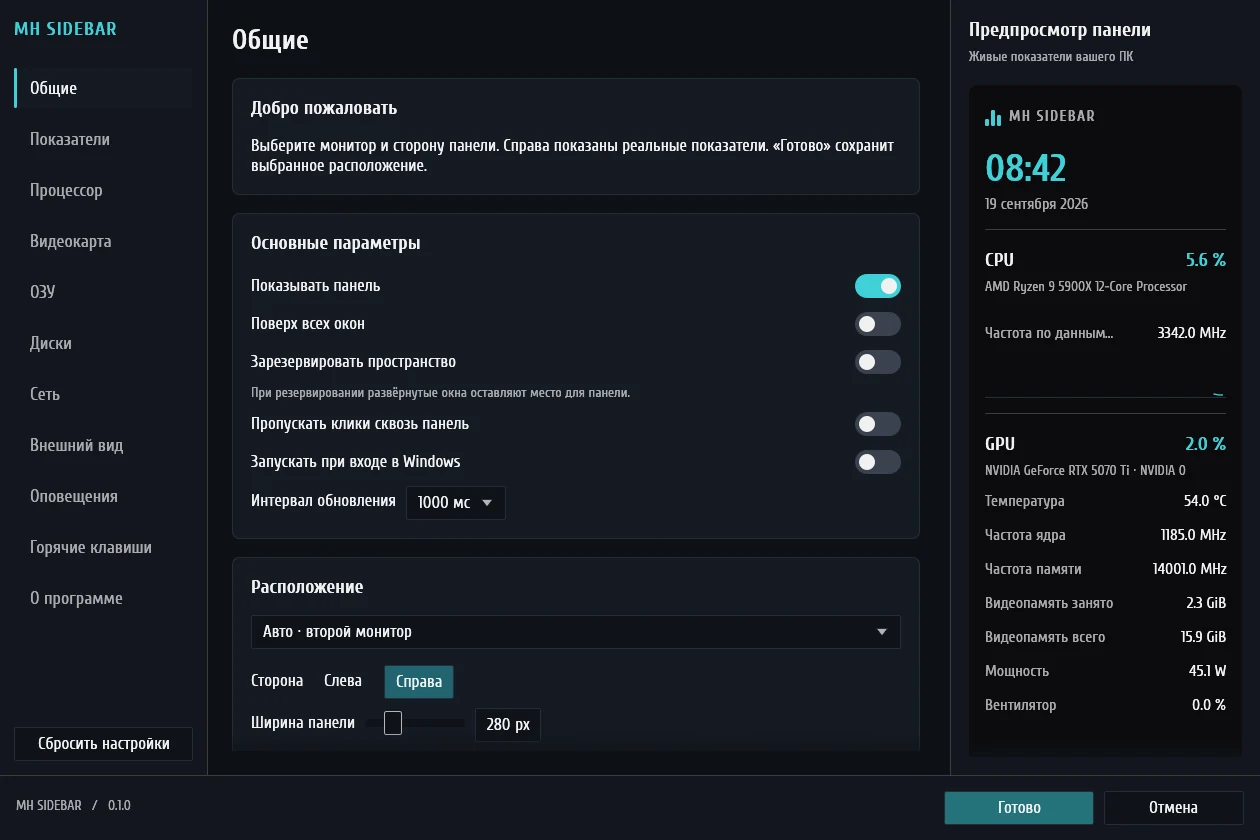Go to the Показатели section
The width and height of the screenshot is (1260, 840).
click(103, 139)
